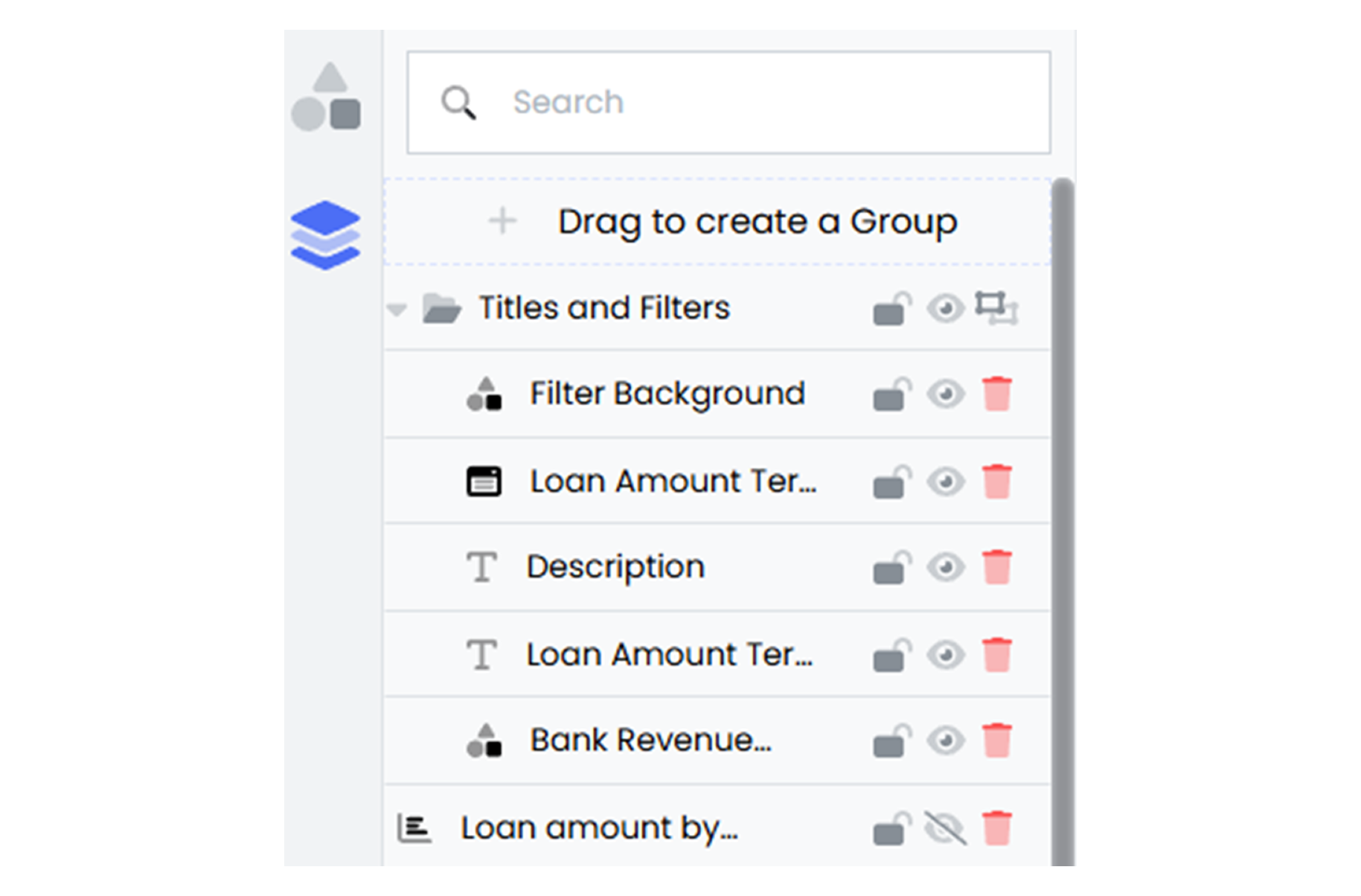The image size is (1361, 896).
Task: Click the frame icon beside Titles and Filters
Action: click(x=1000, y=308)
